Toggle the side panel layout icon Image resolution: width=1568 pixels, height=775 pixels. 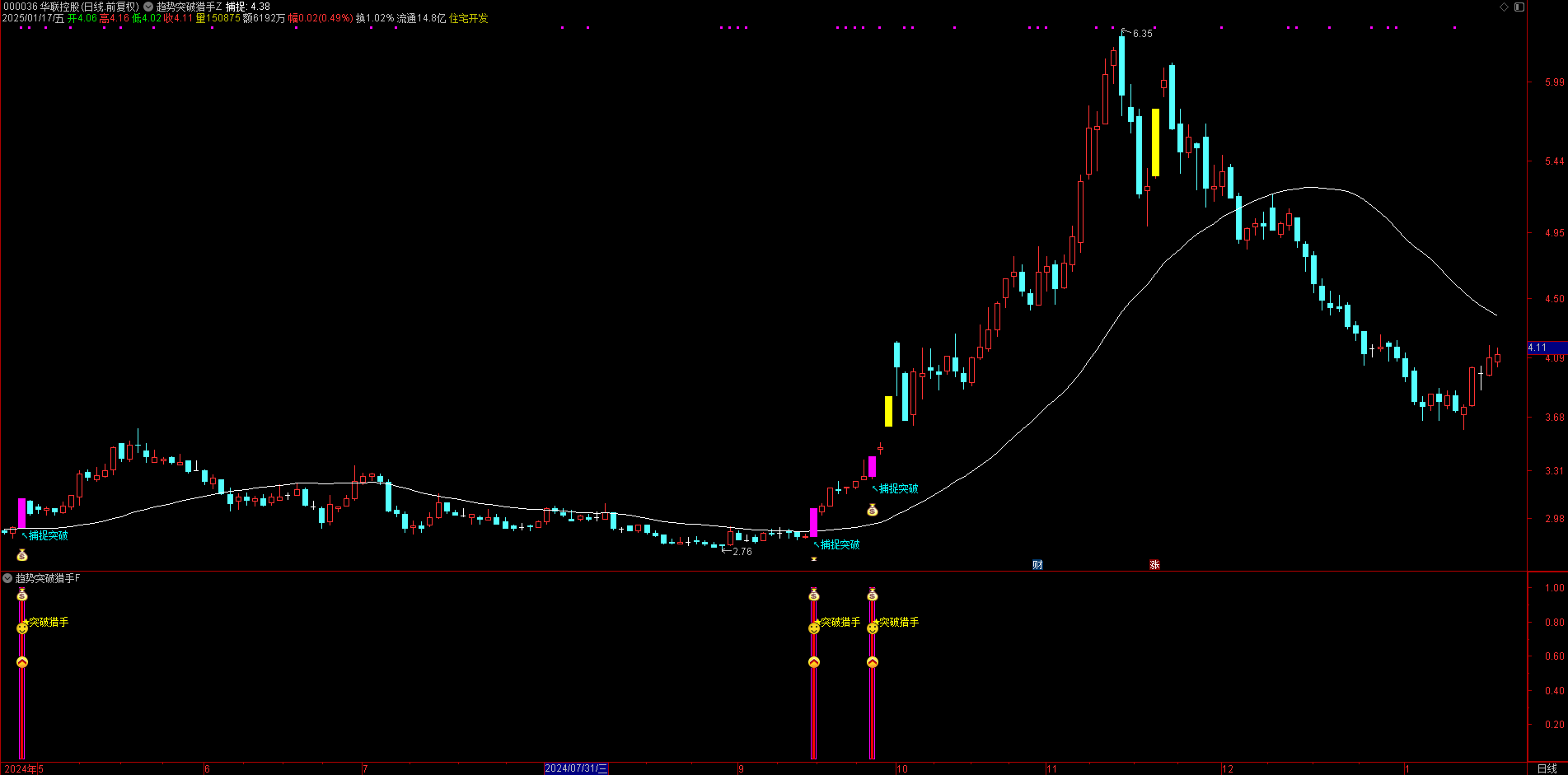pyautogui.click(x=1519, y=7)
